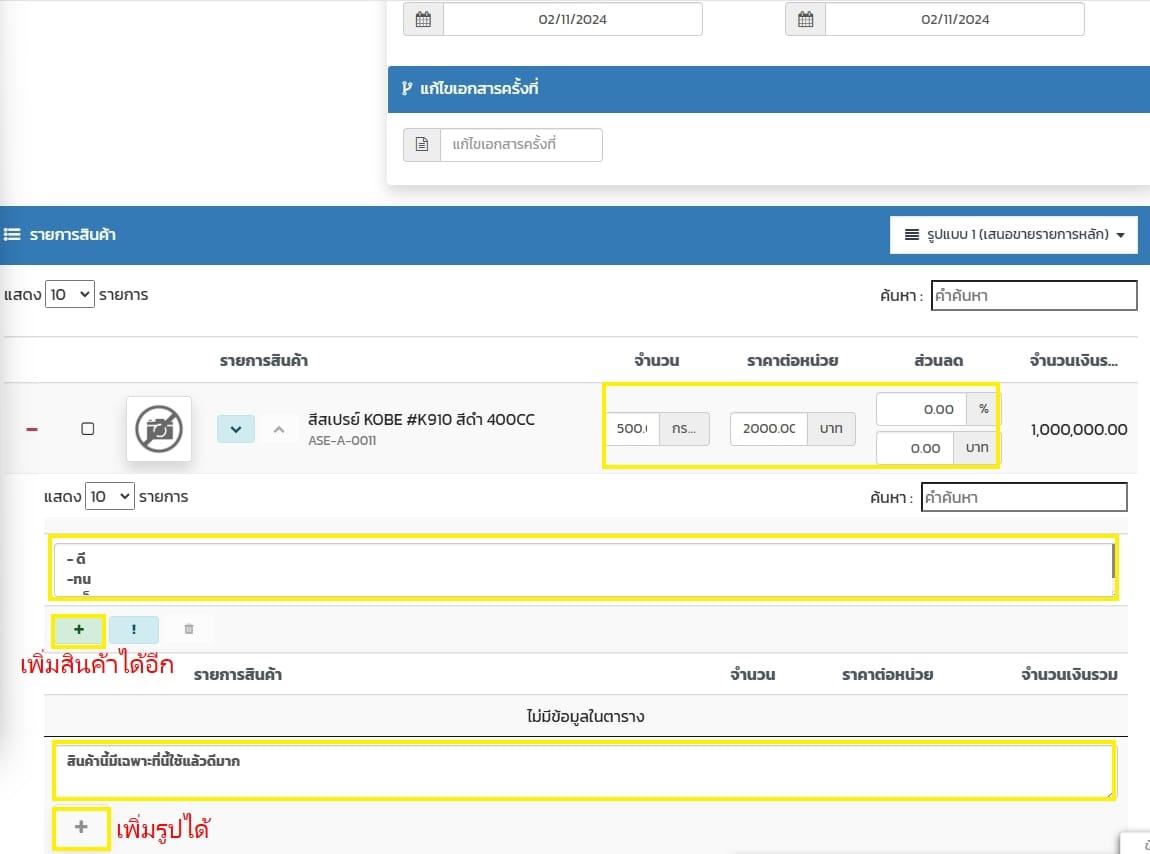
Task: Click the gray plus add-image button
Action: [81, 827]
